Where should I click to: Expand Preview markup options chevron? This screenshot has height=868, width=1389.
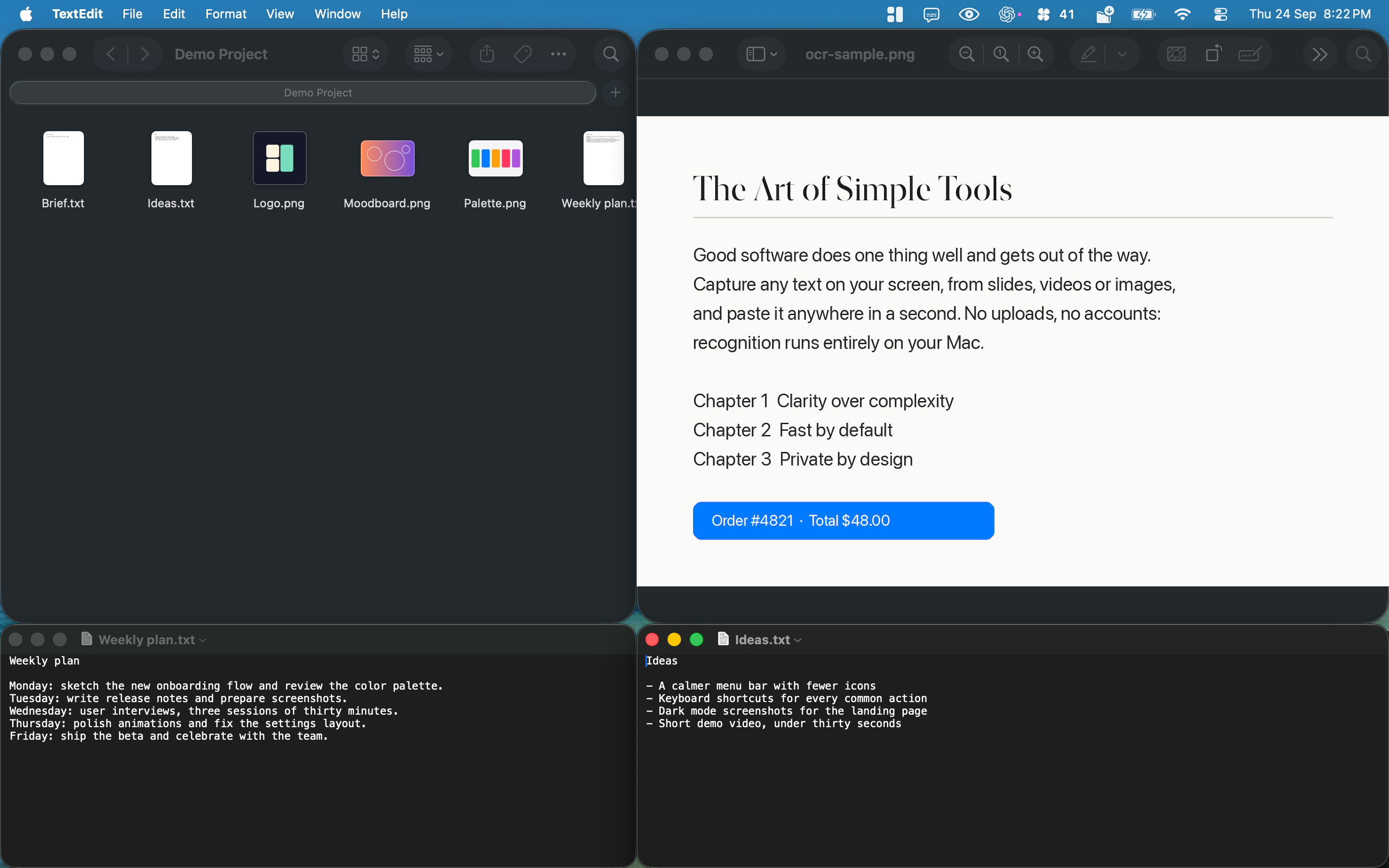click(x=1122, y=54)
